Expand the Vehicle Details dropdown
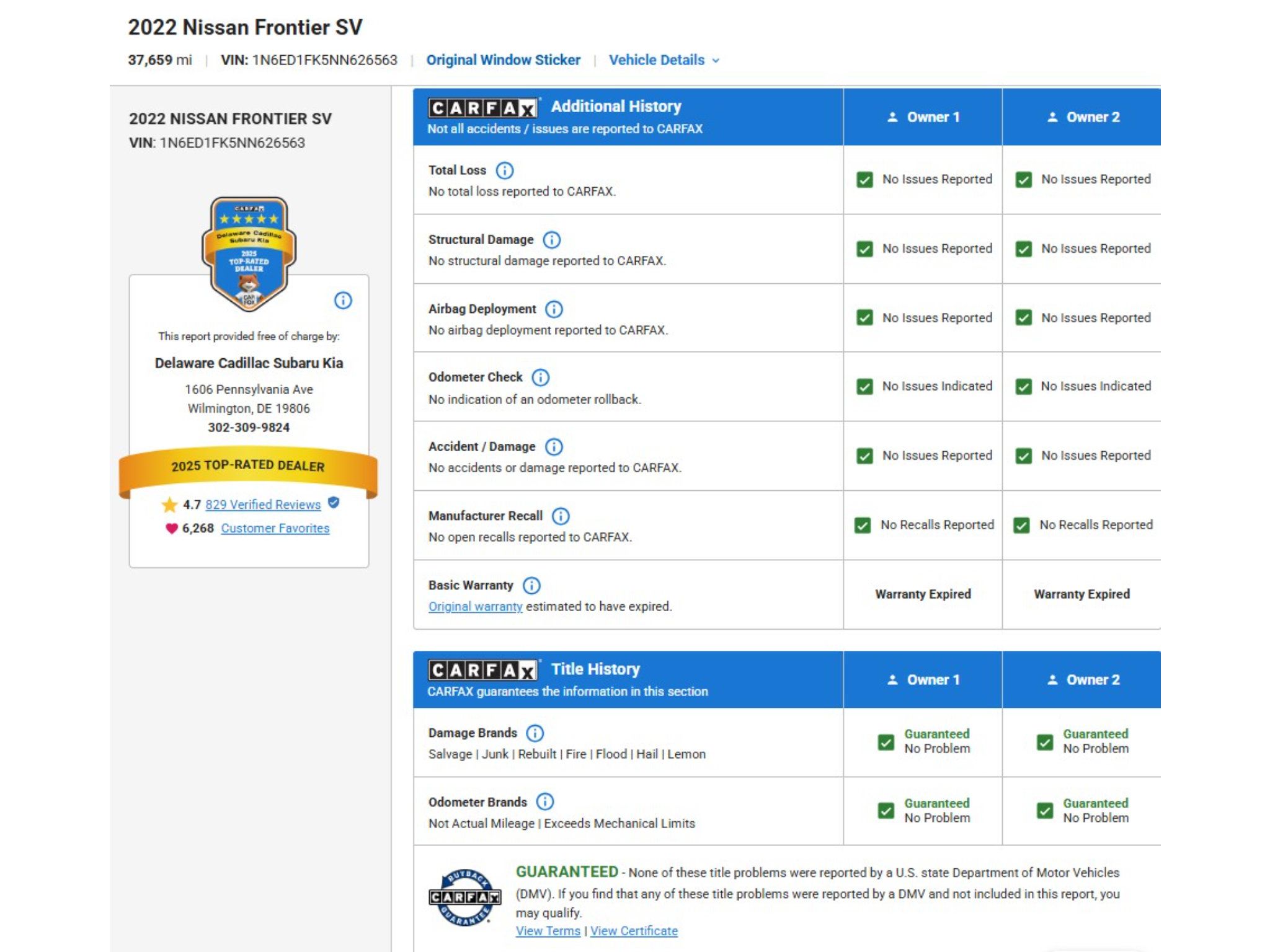This screenshot has width=1270, height=952. click(664, 60)
